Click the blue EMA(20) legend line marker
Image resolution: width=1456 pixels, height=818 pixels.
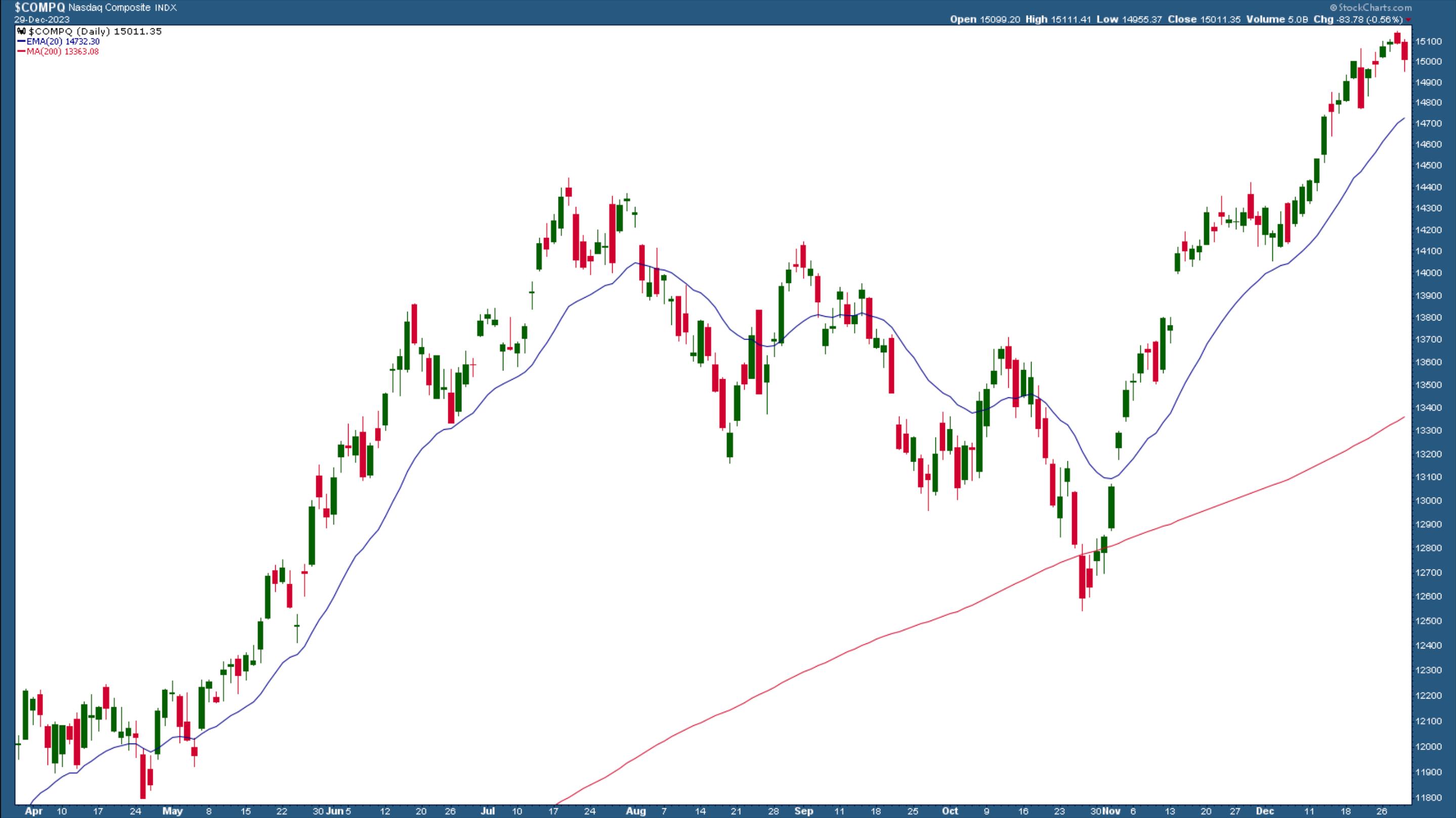coord(21,42)
